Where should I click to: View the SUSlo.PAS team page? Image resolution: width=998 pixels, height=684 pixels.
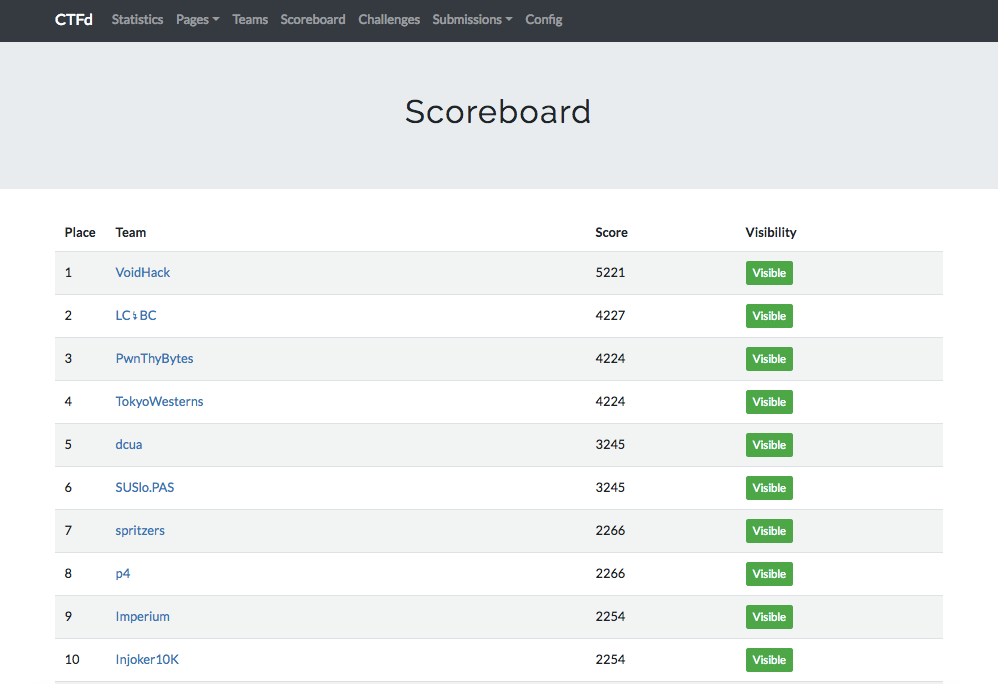coord(145,487)
